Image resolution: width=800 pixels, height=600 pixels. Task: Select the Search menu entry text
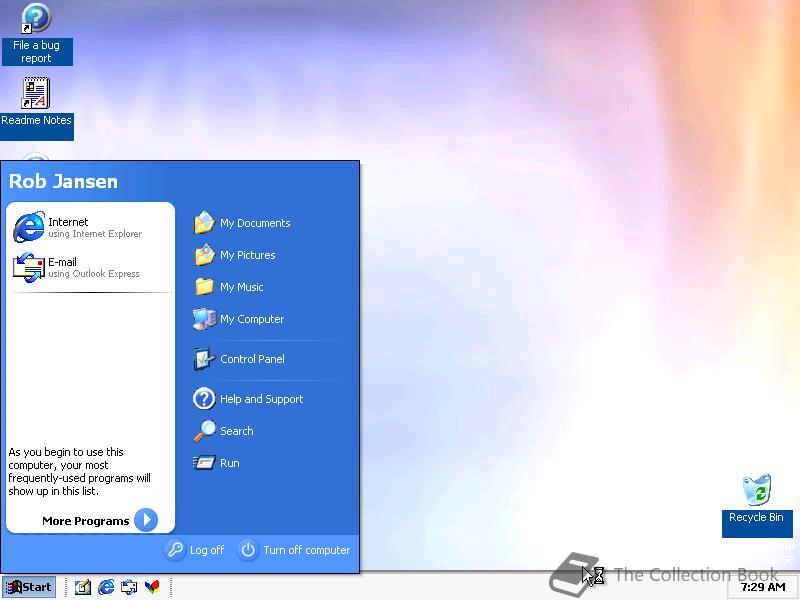(x=237, y=431)
